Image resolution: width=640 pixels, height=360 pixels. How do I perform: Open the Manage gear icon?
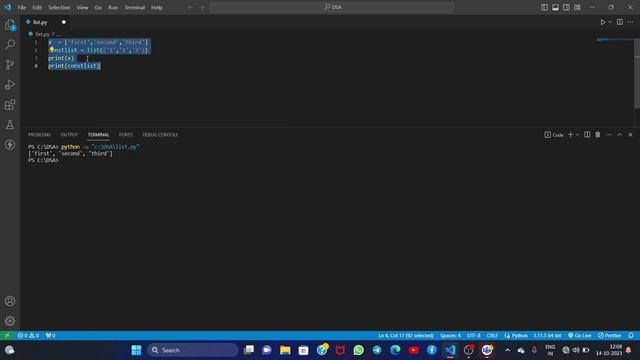click(x=10, y=321)
